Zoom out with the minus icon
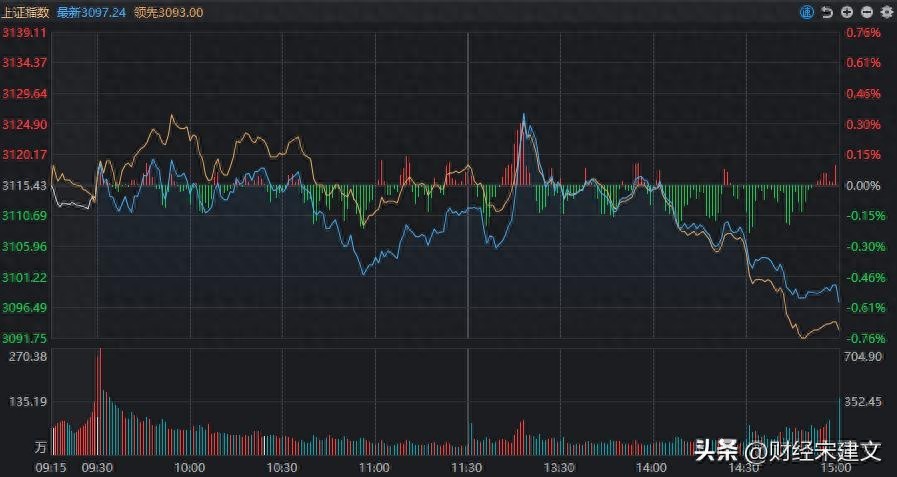897x477 pixels. click(866, 12)
